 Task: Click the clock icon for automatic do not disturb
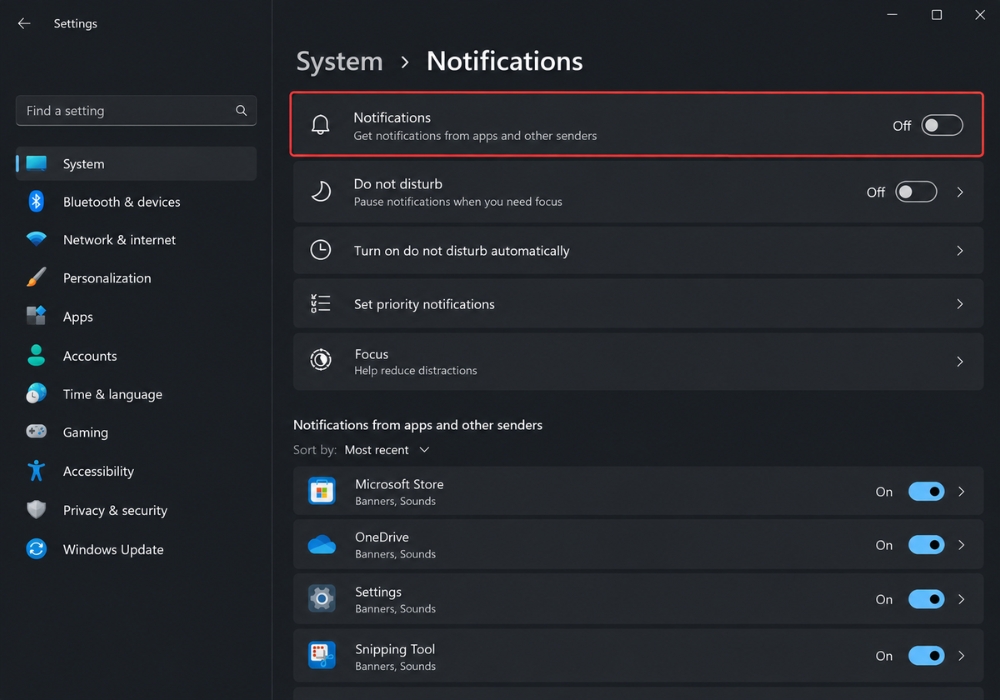coord(320,250)
